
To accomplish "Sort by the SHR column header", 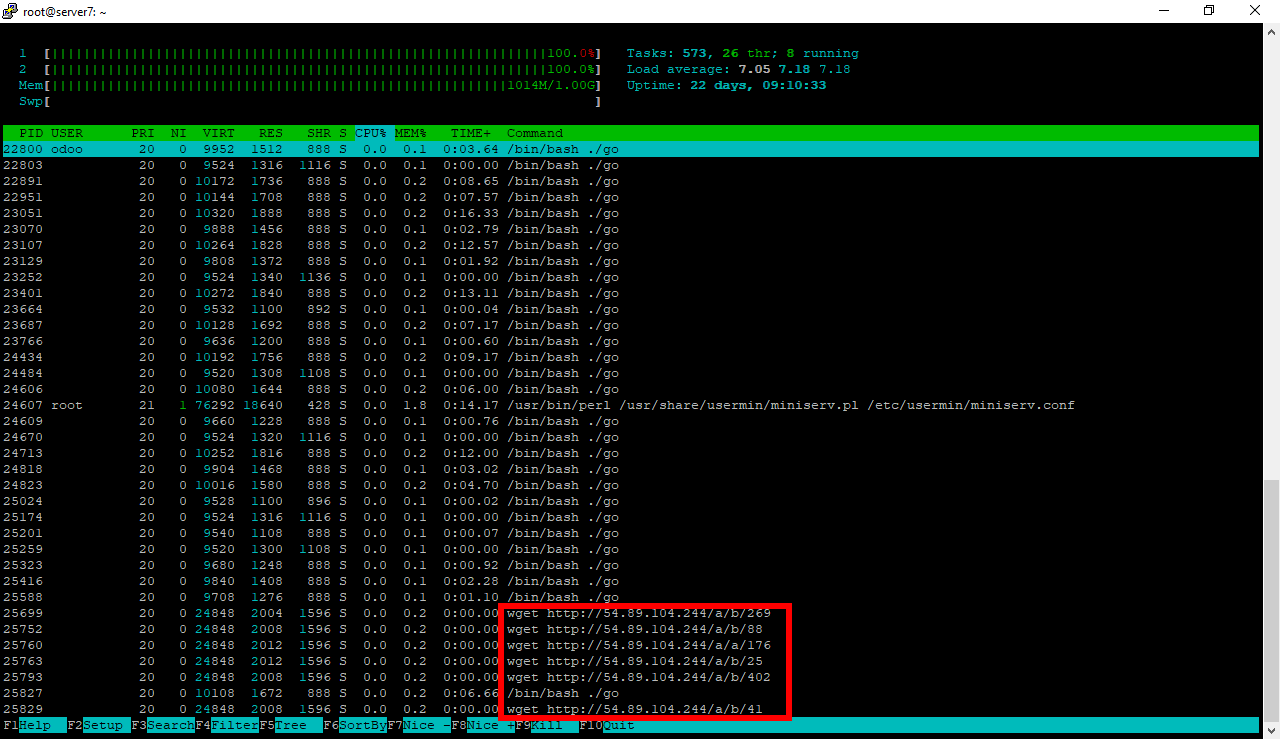I will [319, 133].
